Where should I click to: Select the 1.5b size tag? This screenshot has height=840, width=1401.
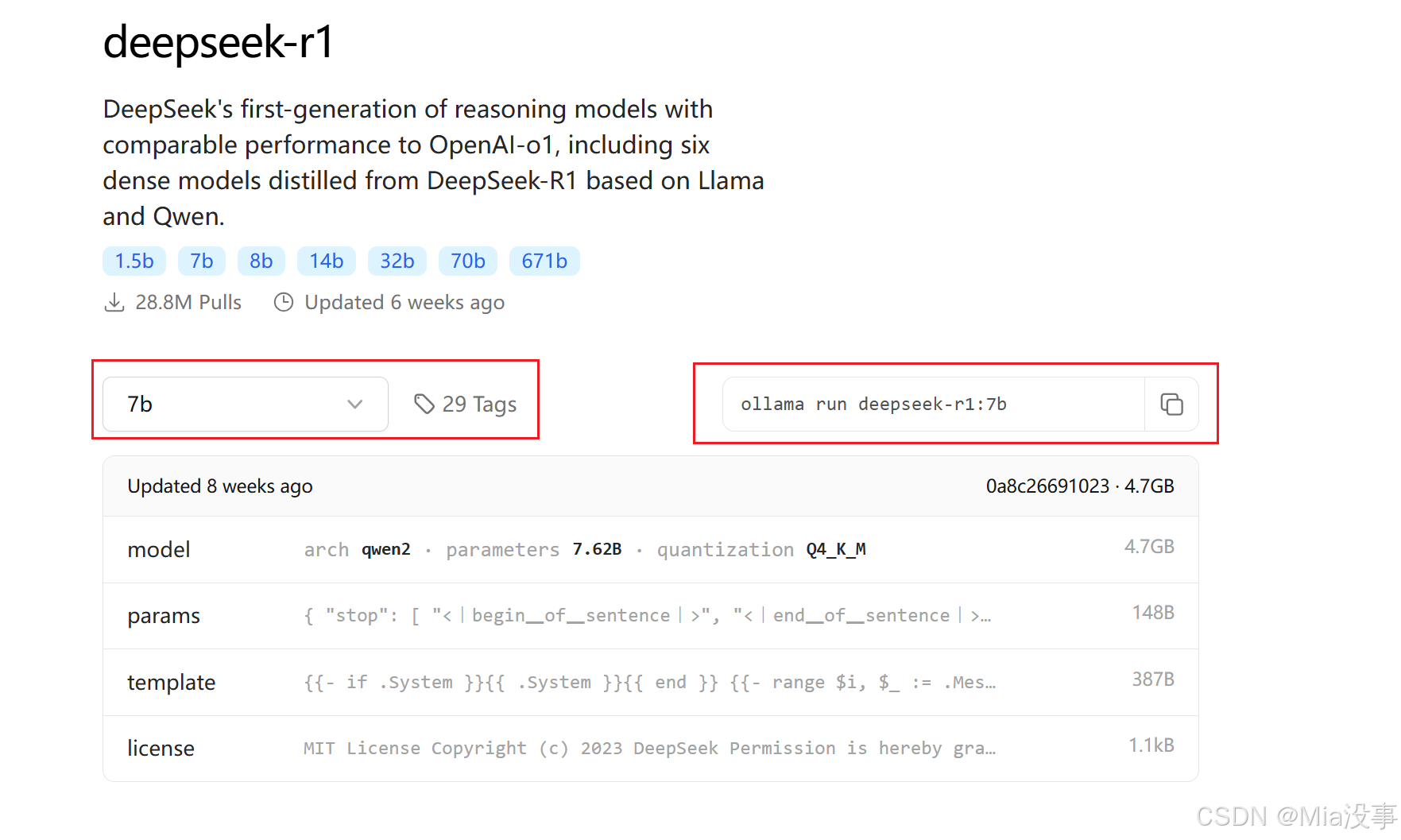pyautogui.click(x=134, y=261)
